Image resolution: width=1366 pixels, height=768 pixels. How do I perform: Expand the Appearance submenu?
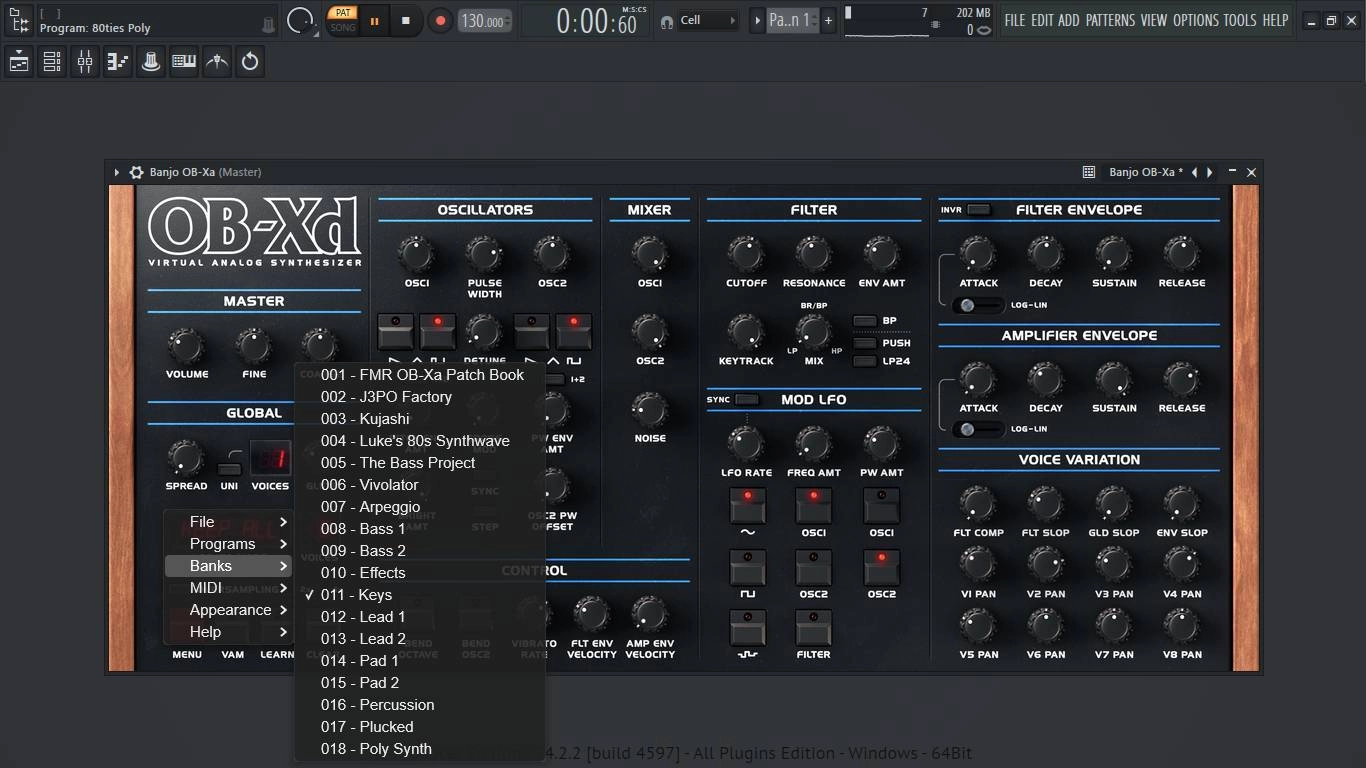[228, 610]
